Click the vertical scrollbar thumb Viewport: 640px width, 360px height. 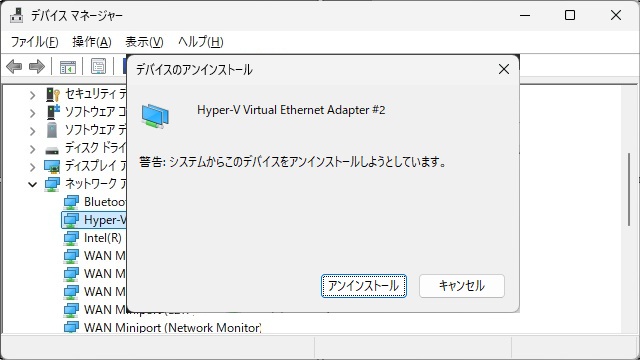(x=629, y=189)
